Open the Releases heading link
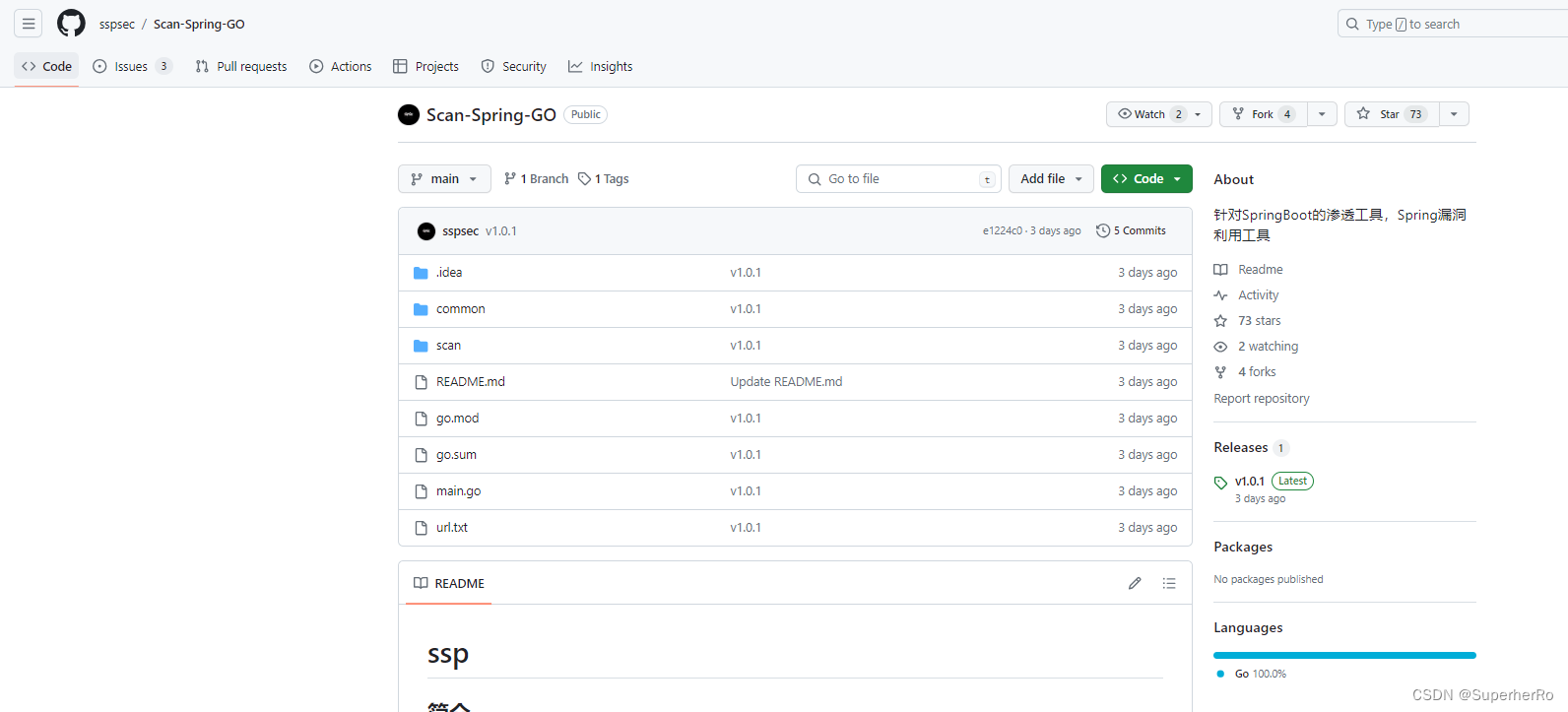Screen dimensions: 1568x712 click(1241, 447)
